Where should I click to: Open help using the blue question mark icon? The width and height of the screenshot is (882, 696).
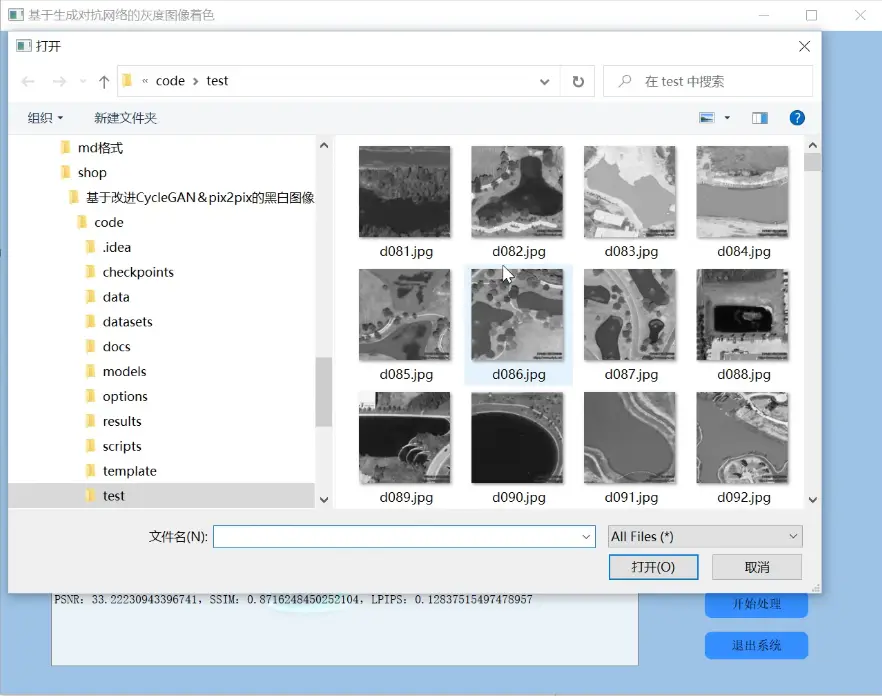(797, 117)
